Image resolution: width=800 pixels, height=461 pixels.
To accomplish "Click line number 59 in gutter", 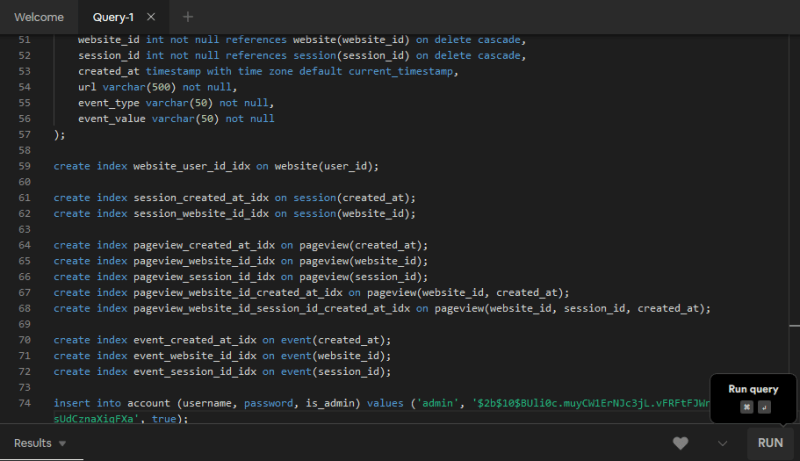I will click(x=24, y=166).
